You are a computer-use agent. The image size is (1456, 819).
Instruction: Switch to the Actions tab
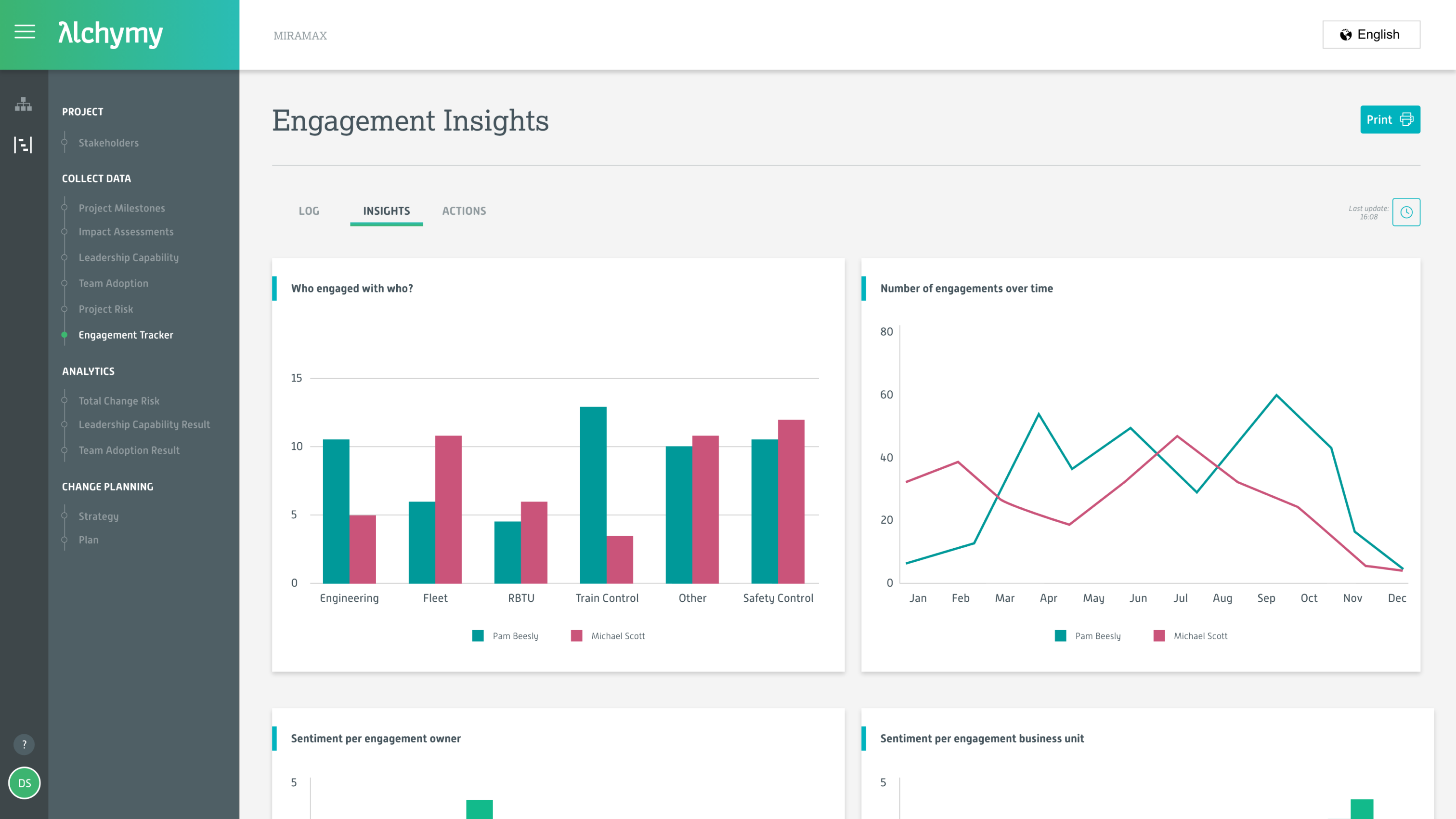(464, 211)
